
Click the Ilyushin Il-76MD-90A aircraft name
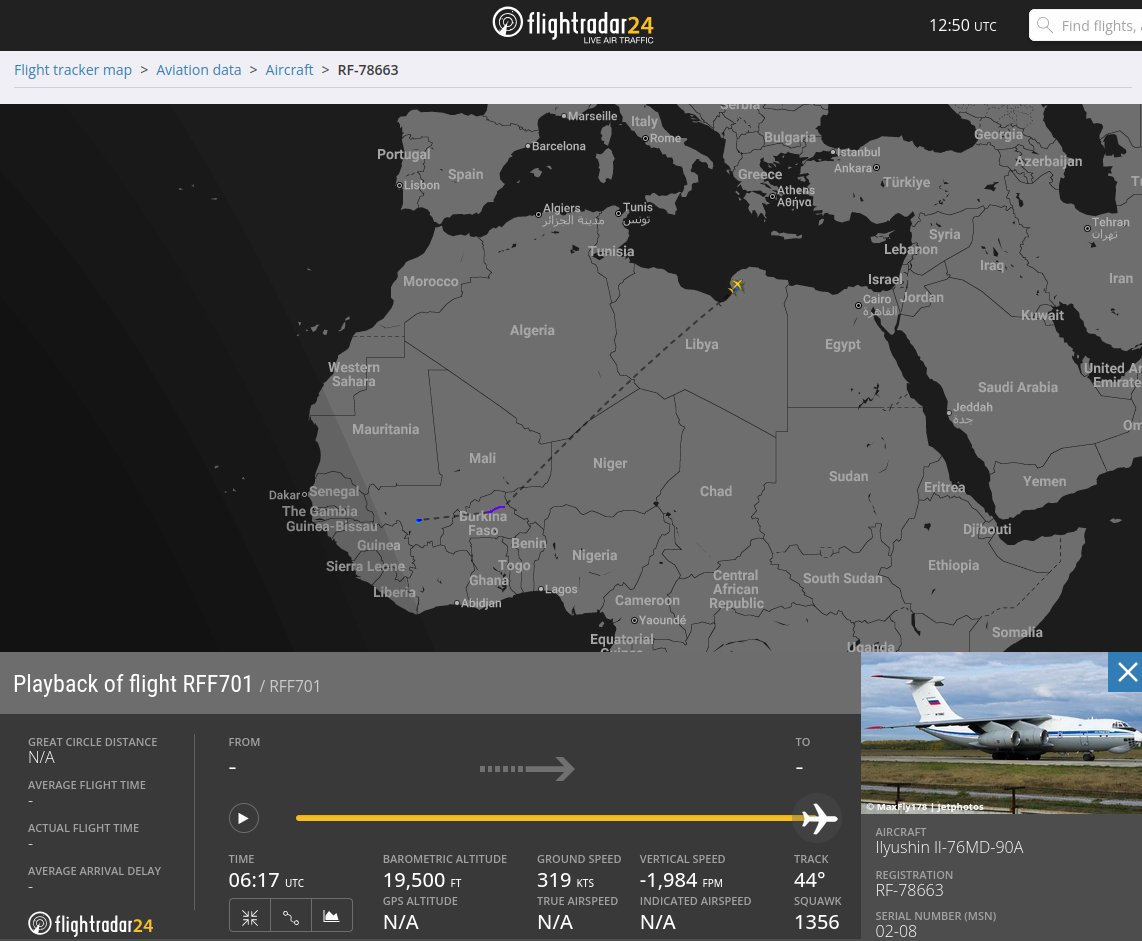point(949,847)
